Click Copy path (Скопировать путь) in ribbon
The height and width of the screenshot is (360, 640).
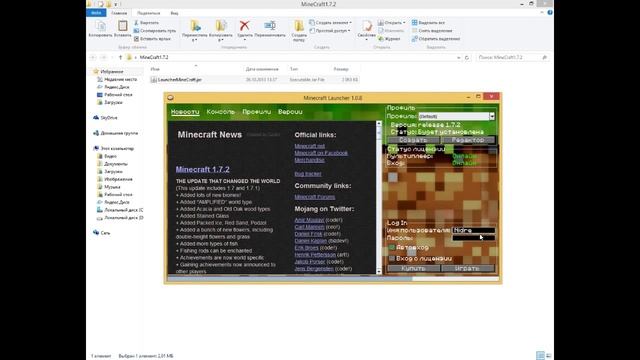[155, 31]
